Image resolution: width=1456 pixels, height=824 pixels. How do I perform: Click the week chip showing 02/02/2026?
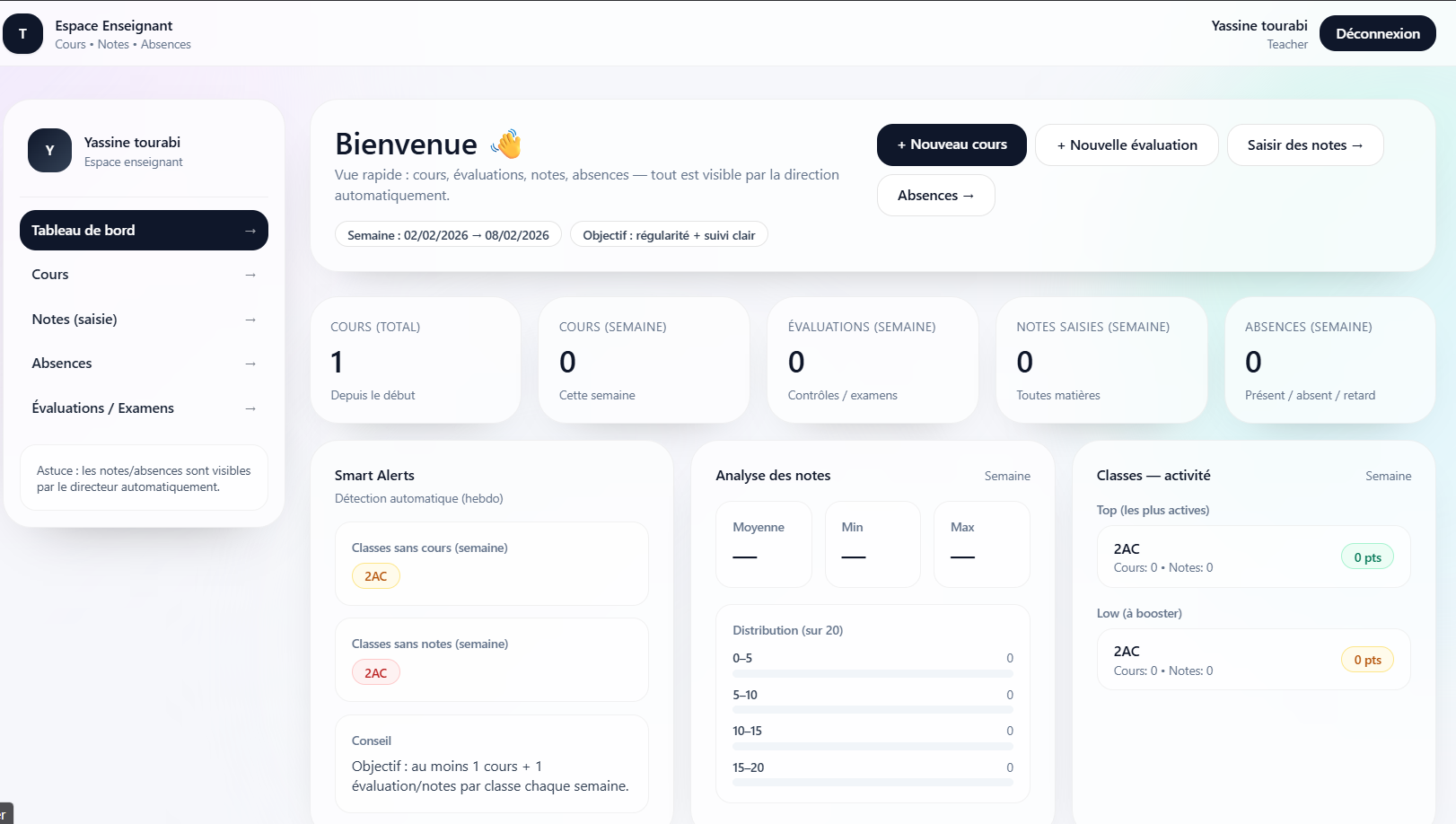(448, 234)
